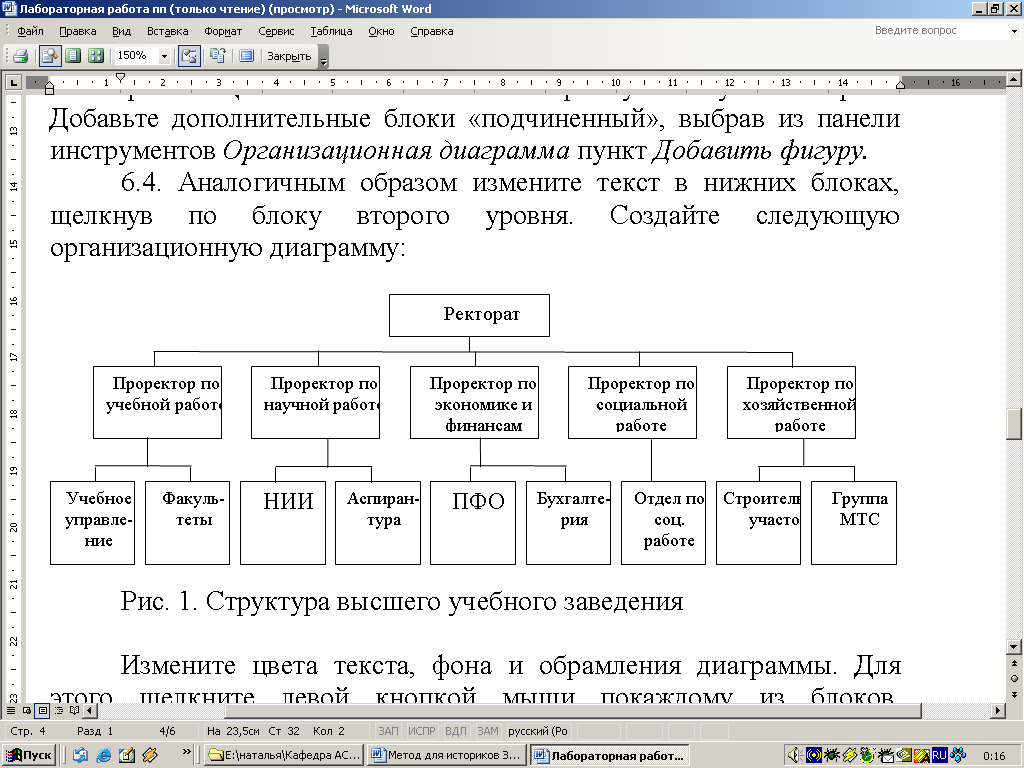Switch to Reading Layout view icon
The height and width of the screenshot is (768, 1024).
pos(74,710)
